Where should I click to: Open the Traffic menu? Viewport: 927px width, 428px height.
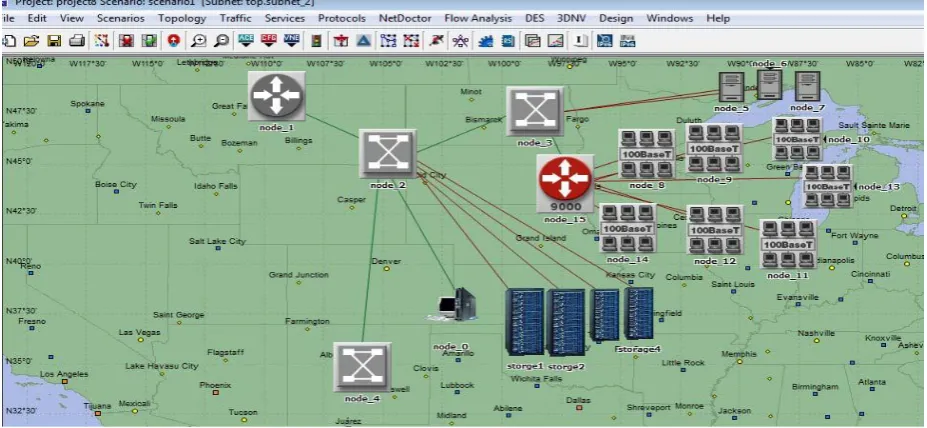tap(235, 18)
